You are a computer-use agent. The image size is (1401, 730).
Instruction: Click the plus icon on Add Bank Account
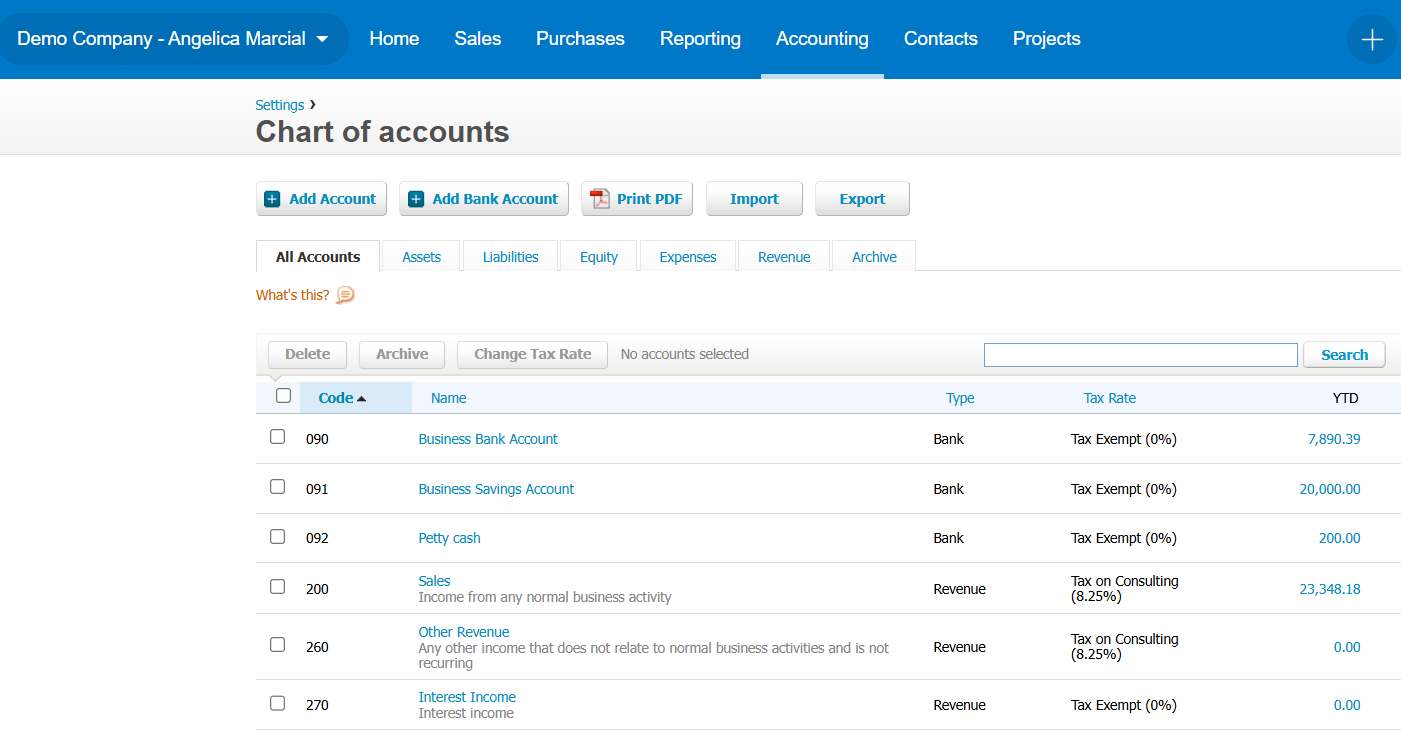pyautogui.click(x=416, y=199)
